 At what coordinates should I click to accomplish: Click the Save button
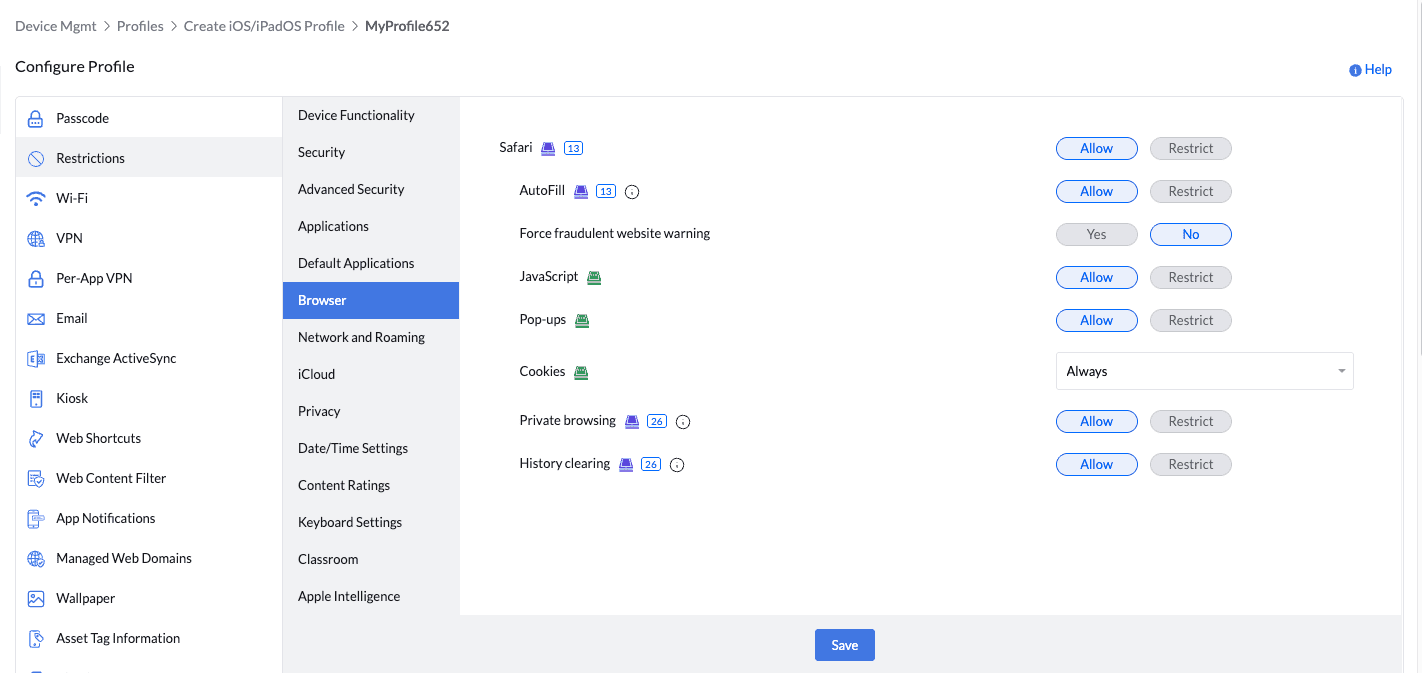point(845,645)
